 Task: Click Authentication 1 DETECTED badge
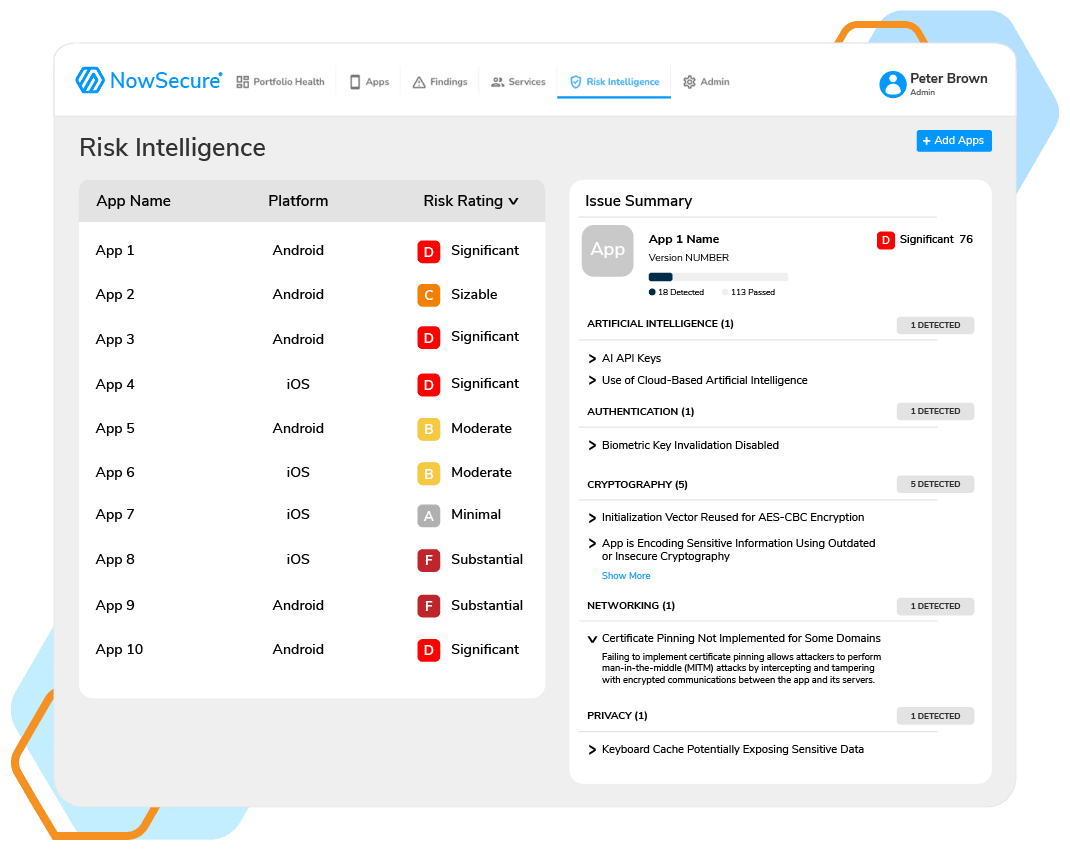935,411
